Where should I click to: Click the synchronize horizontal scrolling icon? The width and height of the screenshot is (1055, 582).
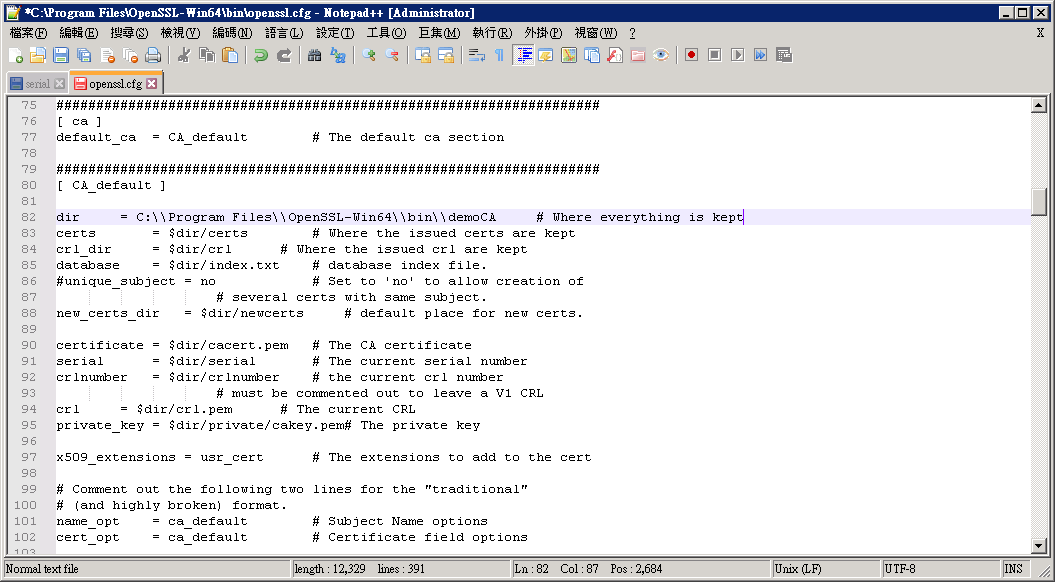coord(445,56)
